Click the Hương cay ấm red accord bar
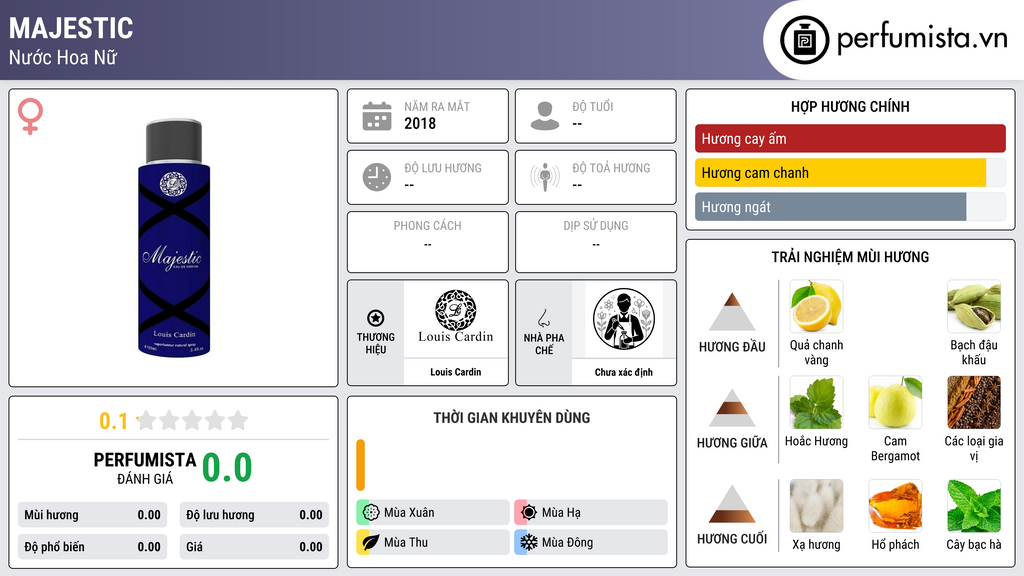 [850, 138]
